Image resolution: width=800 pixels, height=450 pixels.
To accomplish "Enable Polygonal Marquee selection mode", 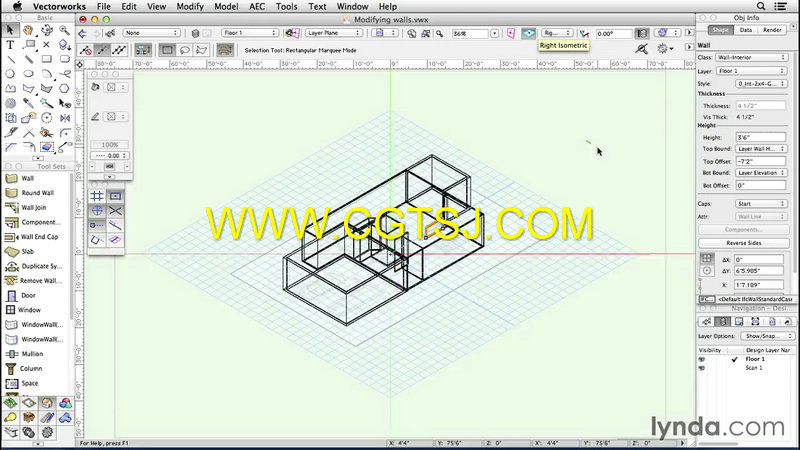I will [202, 50].
